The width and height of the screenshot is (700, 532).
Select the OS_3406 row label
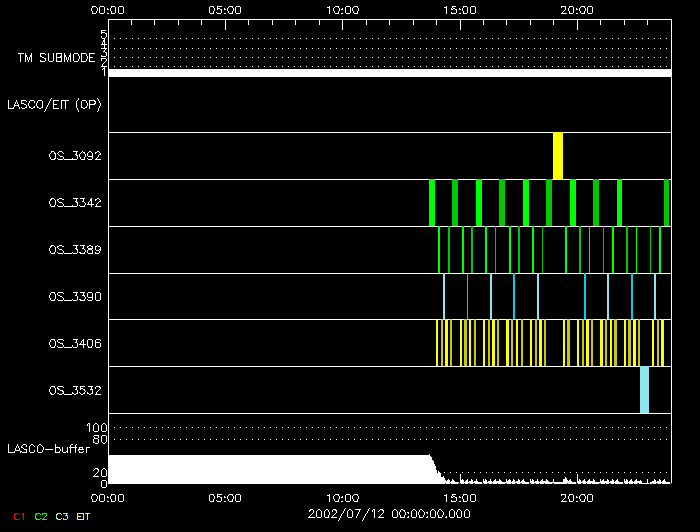click(75, 344)
